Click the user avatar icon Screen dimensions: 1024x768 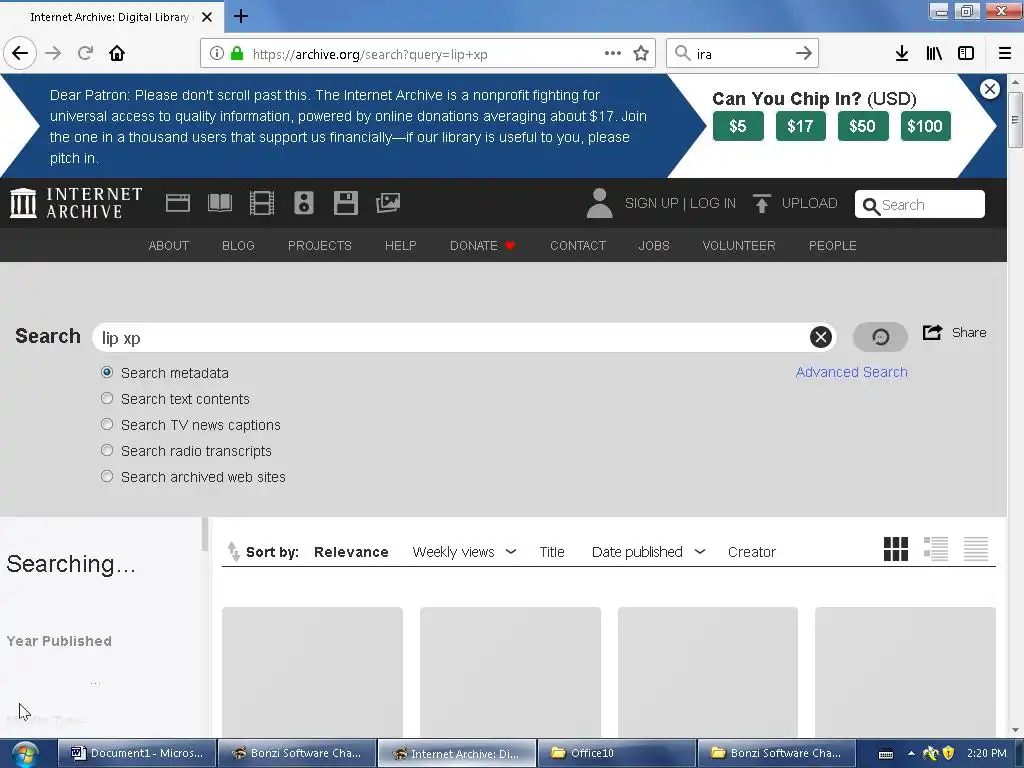[600, 203]
